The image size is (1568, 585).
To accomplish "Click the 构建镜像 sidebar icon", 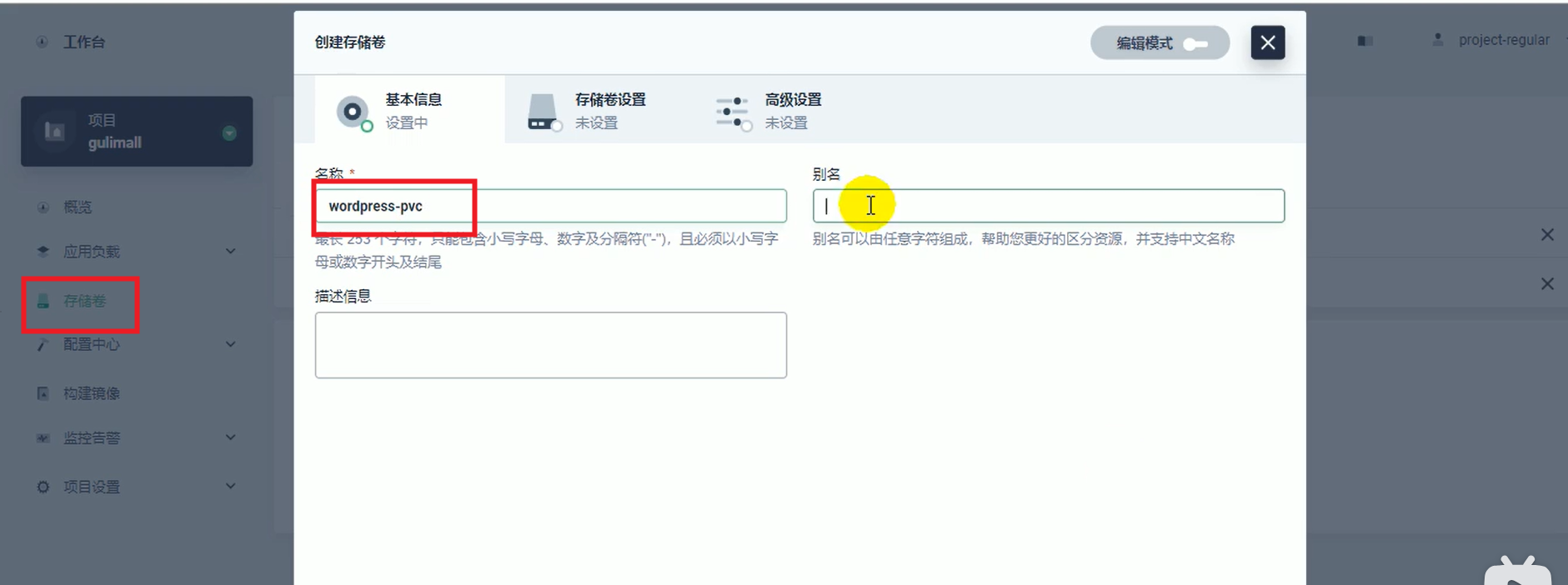I will [x=43, y=393].
